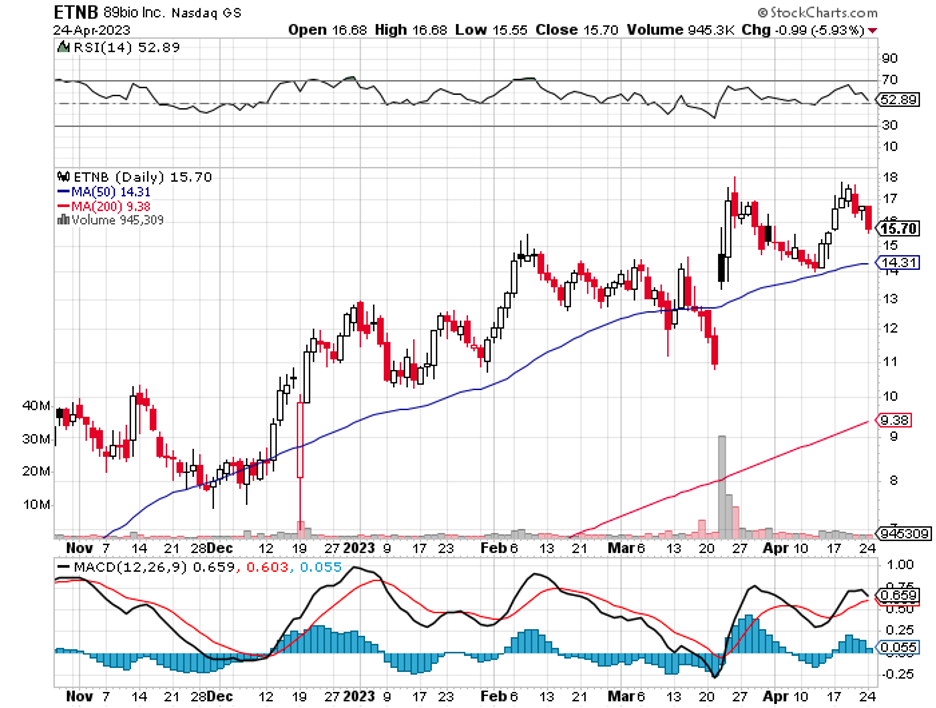The height and width of the screenshot is (708, 936).
Task: Click the 'RSI(14) 52.89' indicator label
Action: click(x=126, y=47)
